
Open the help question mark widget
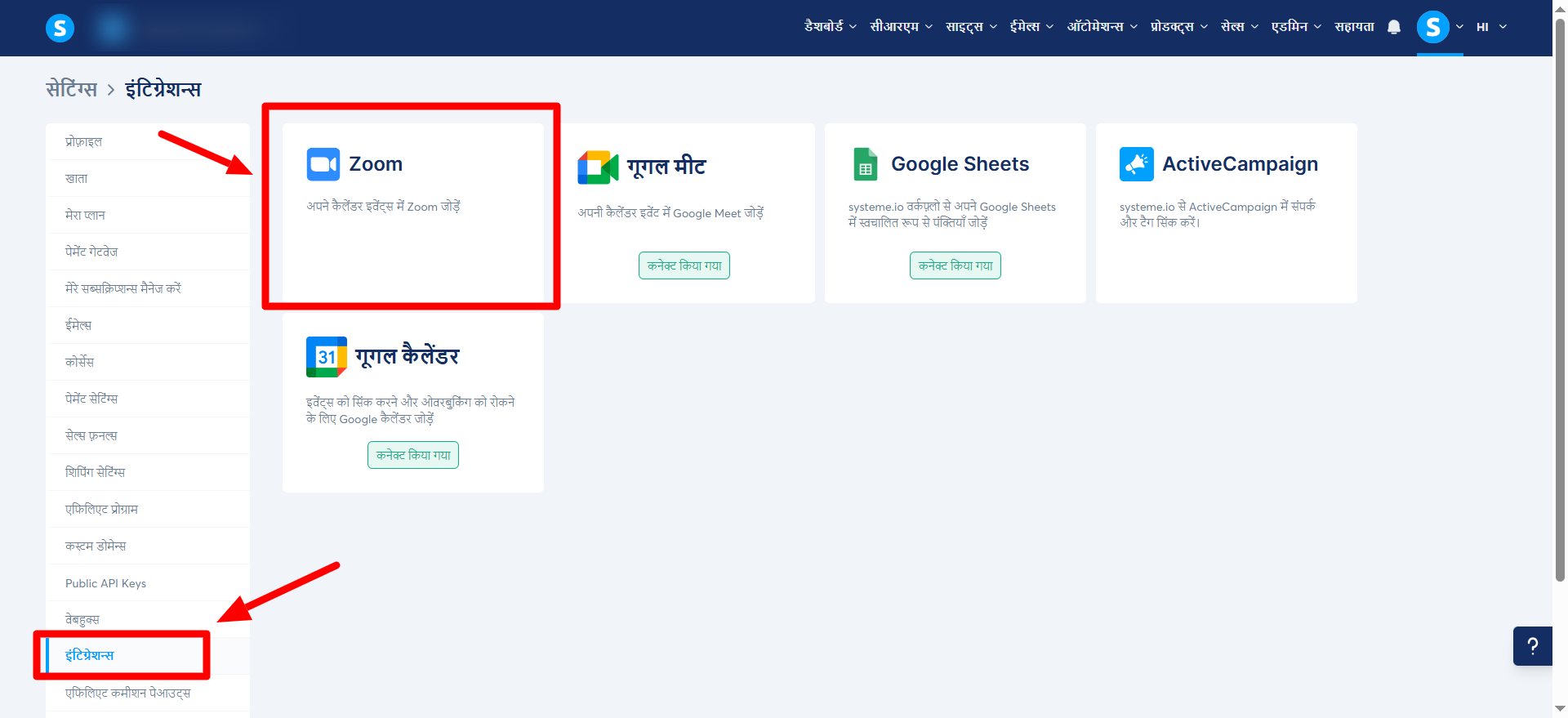1533,646
